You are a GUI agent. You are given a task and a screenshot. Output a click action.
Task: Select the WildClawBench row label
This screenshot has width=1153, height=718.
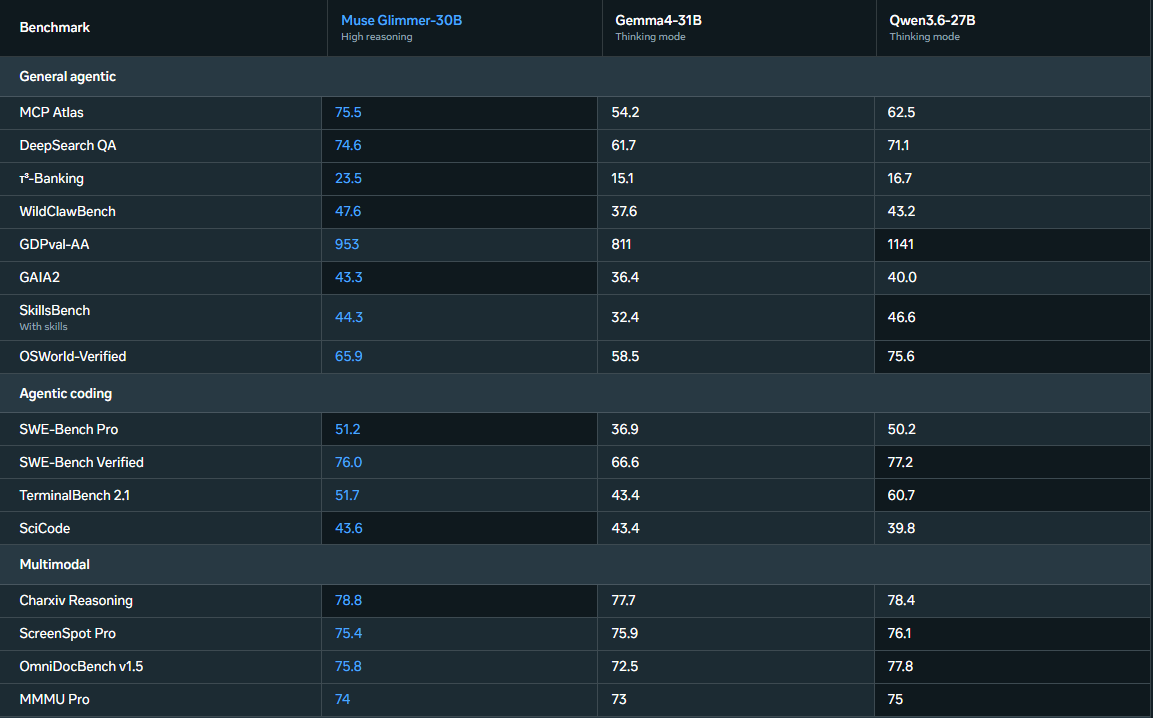tap(68, 211)
